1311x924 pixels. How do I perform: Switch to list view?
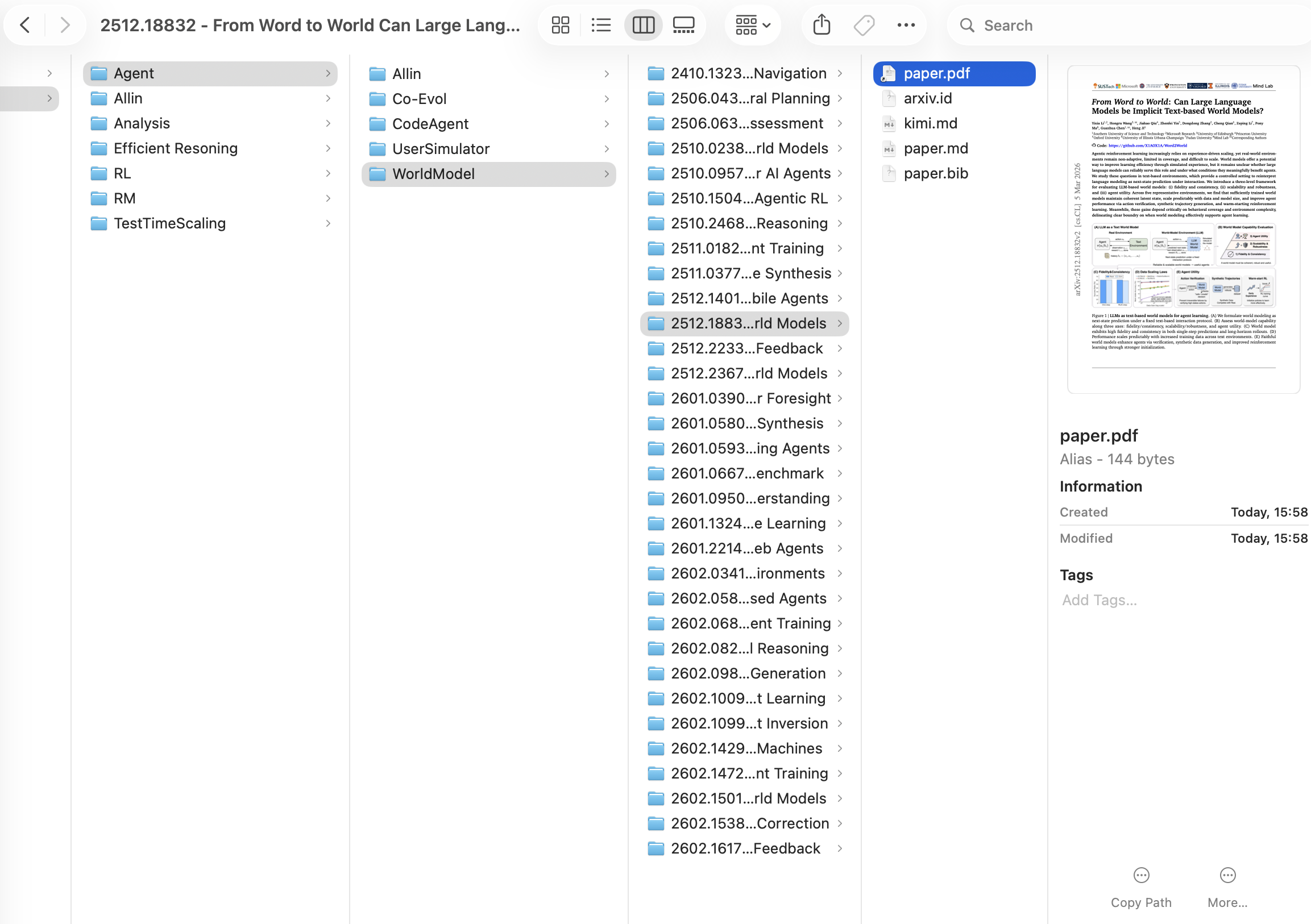601,25
